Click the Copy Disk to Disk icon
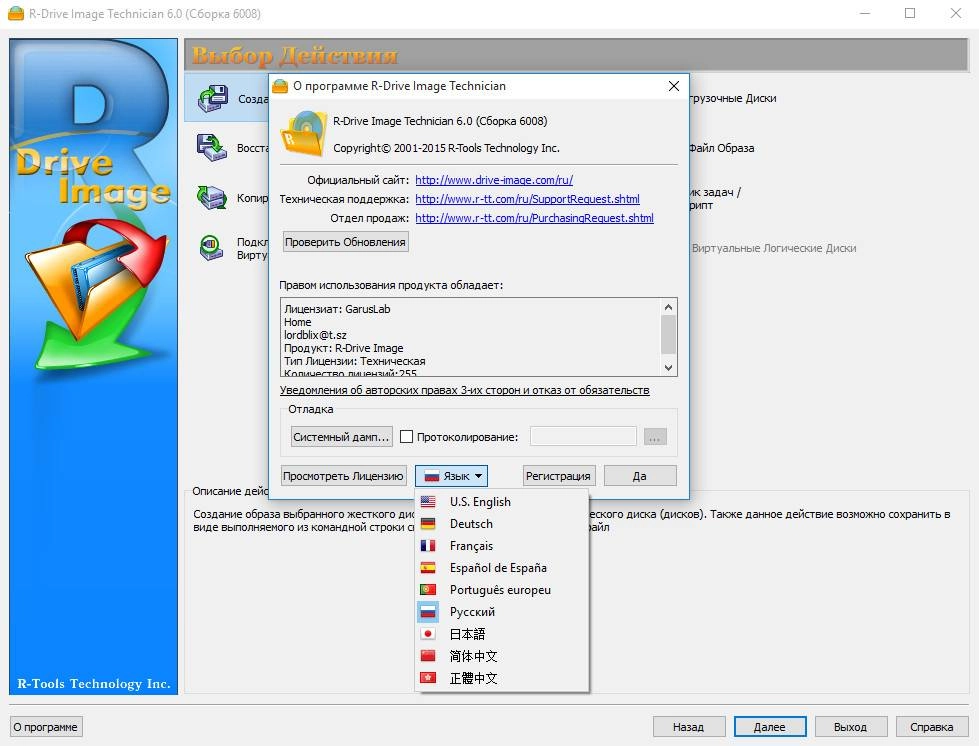The image size is (979, 746). 212,197
